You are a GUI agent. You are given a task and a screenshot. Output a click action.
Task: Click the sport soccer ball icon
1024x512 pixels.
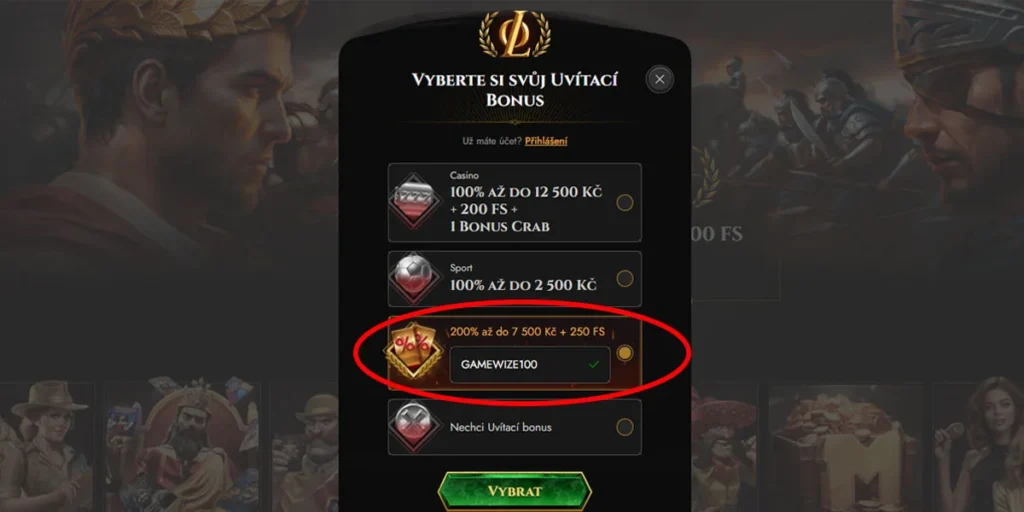click(x=414, y=279)
